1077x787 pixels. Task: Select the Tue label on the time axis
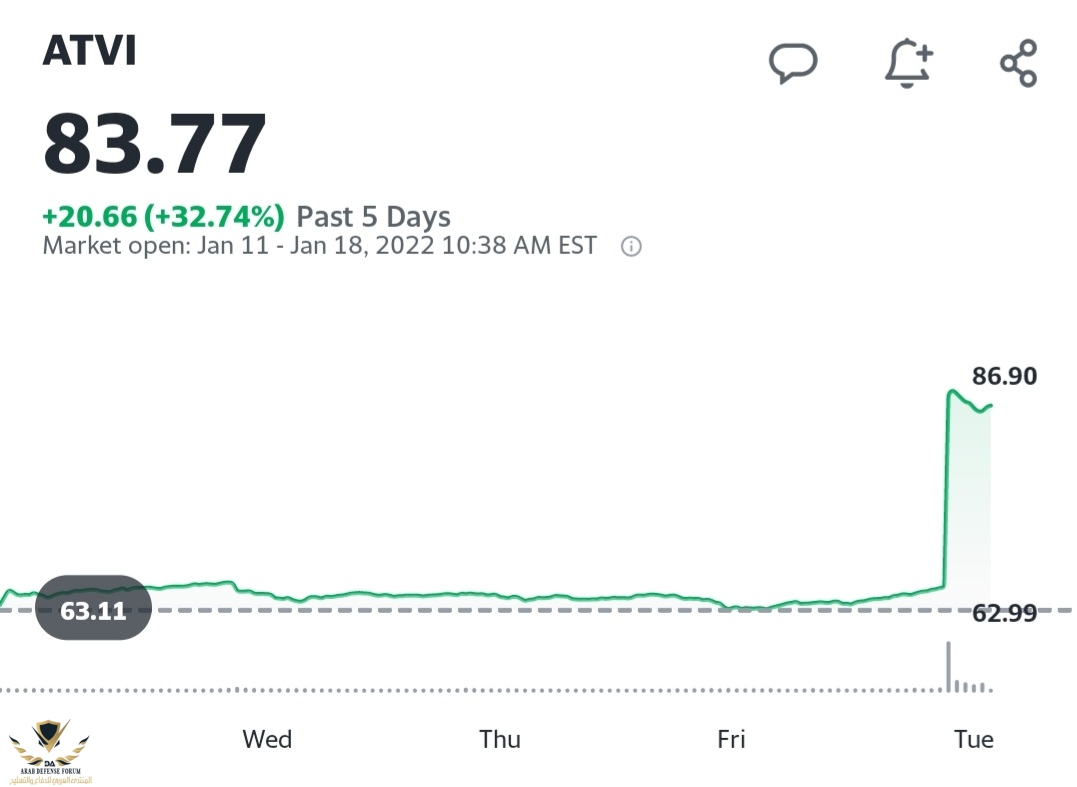click(973, 739)
